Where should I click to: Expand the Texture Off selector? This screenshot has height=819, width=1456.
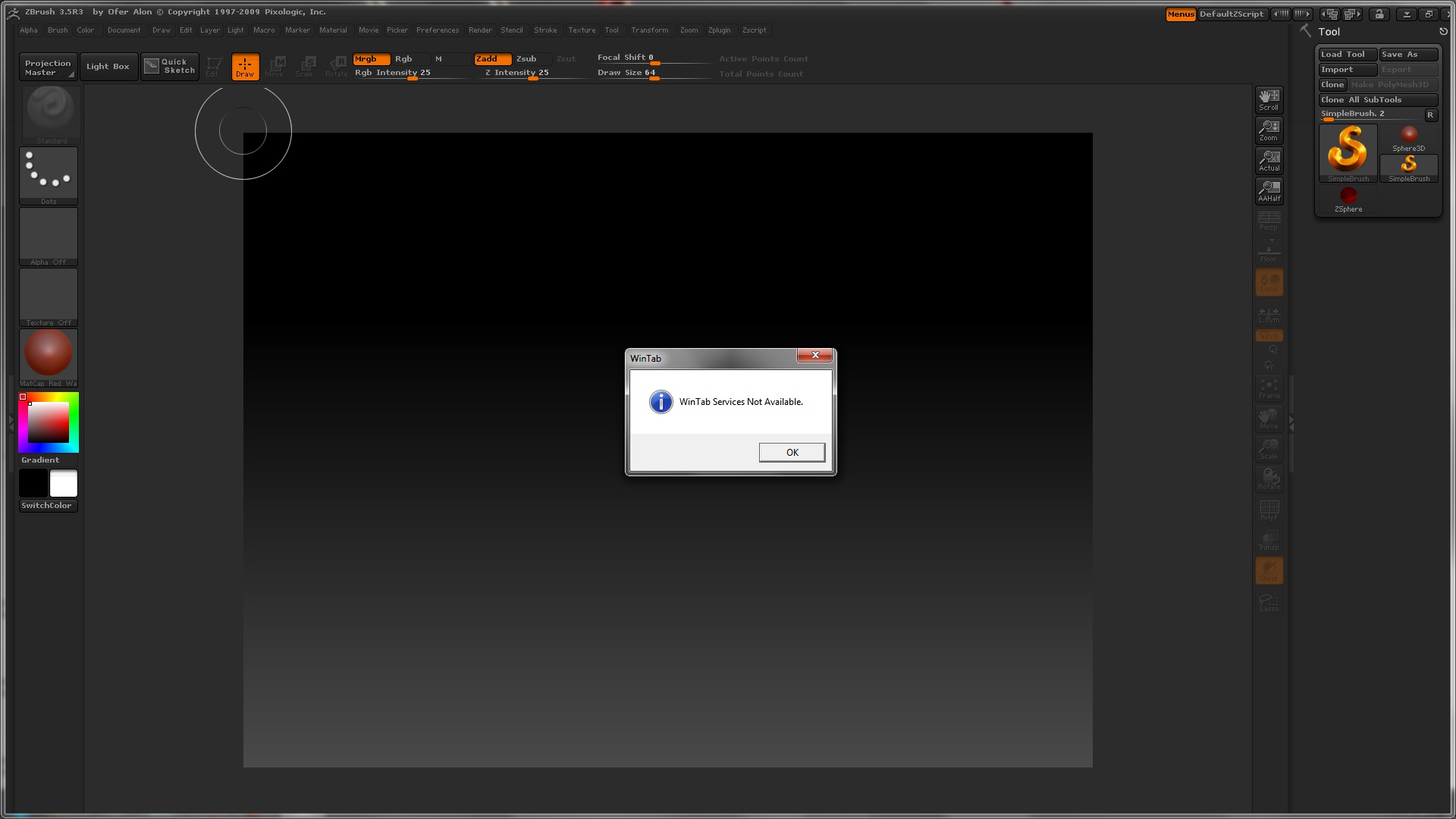pyautogui.click(x=49, y=297)
